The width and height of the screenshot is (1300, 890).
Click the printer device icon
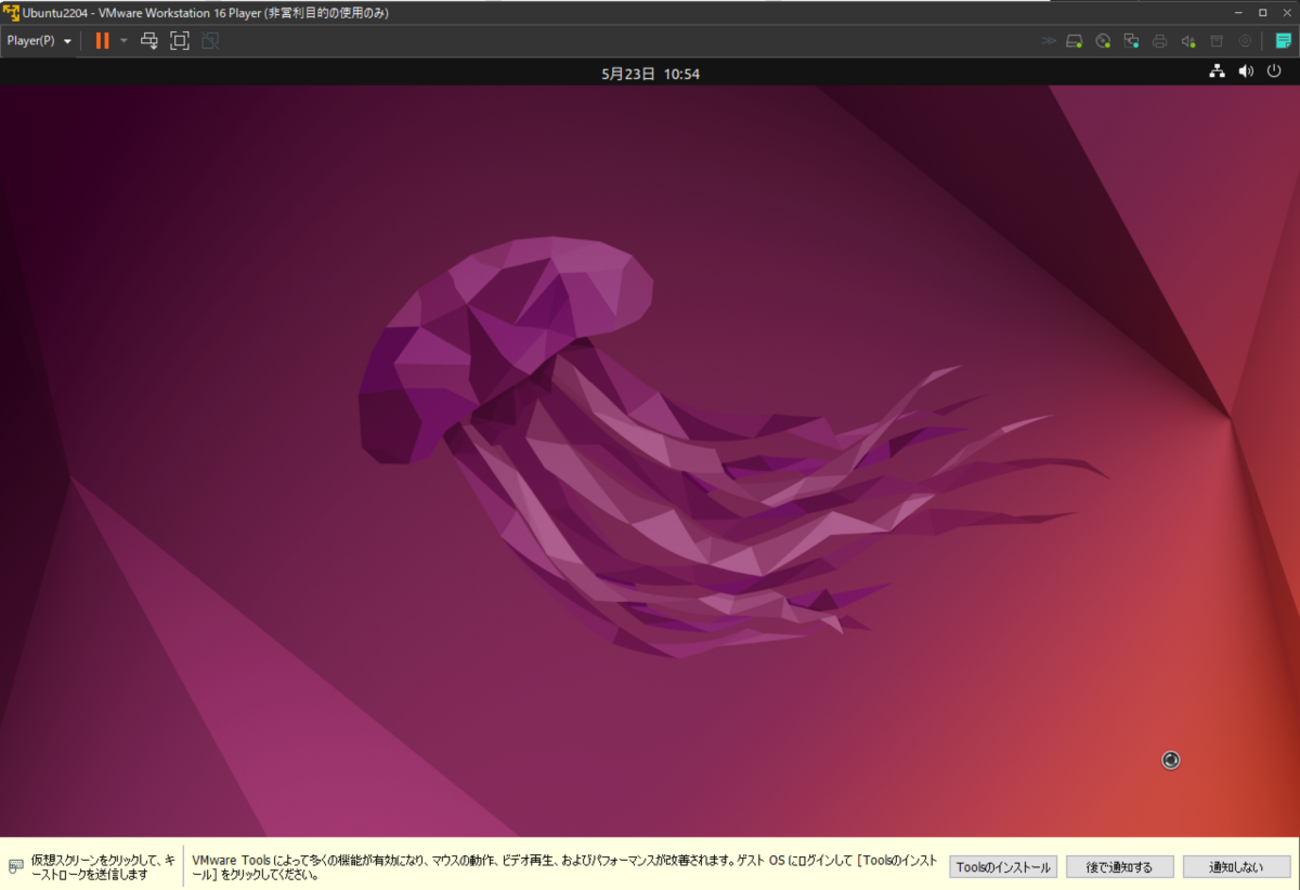(1160, 41)
